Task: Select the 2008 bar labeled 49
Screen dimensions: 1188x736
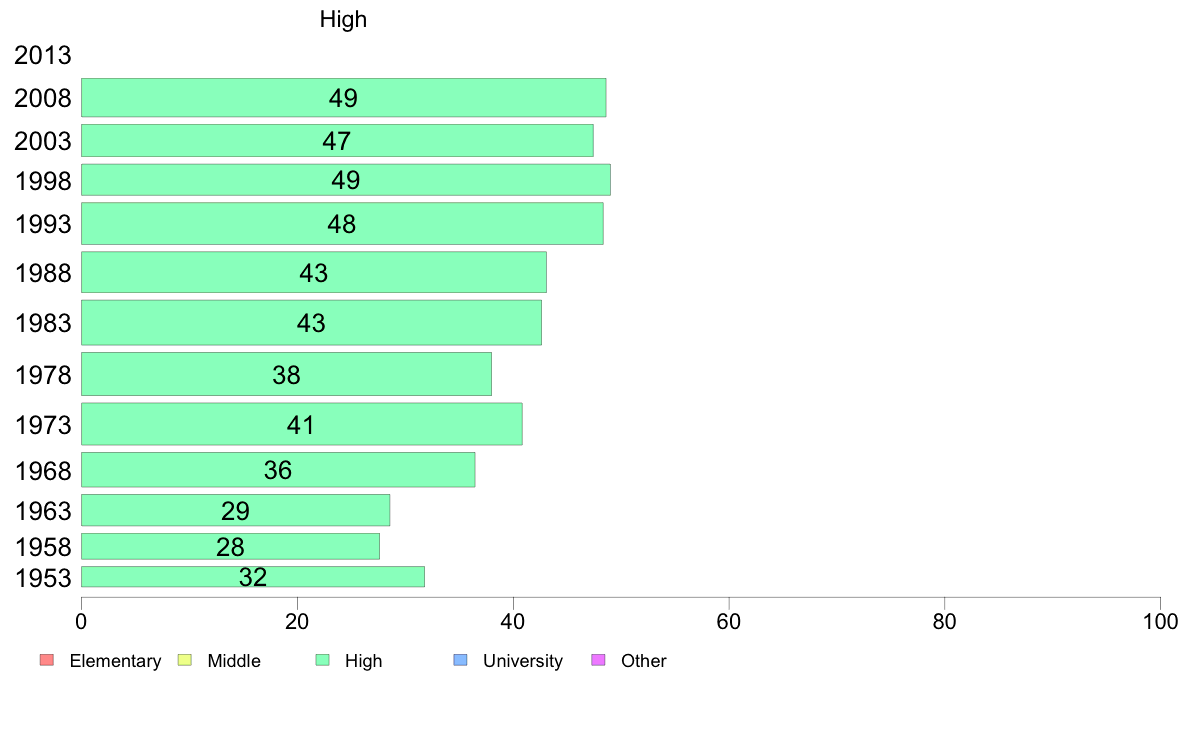Action: [x=343, y=98]
